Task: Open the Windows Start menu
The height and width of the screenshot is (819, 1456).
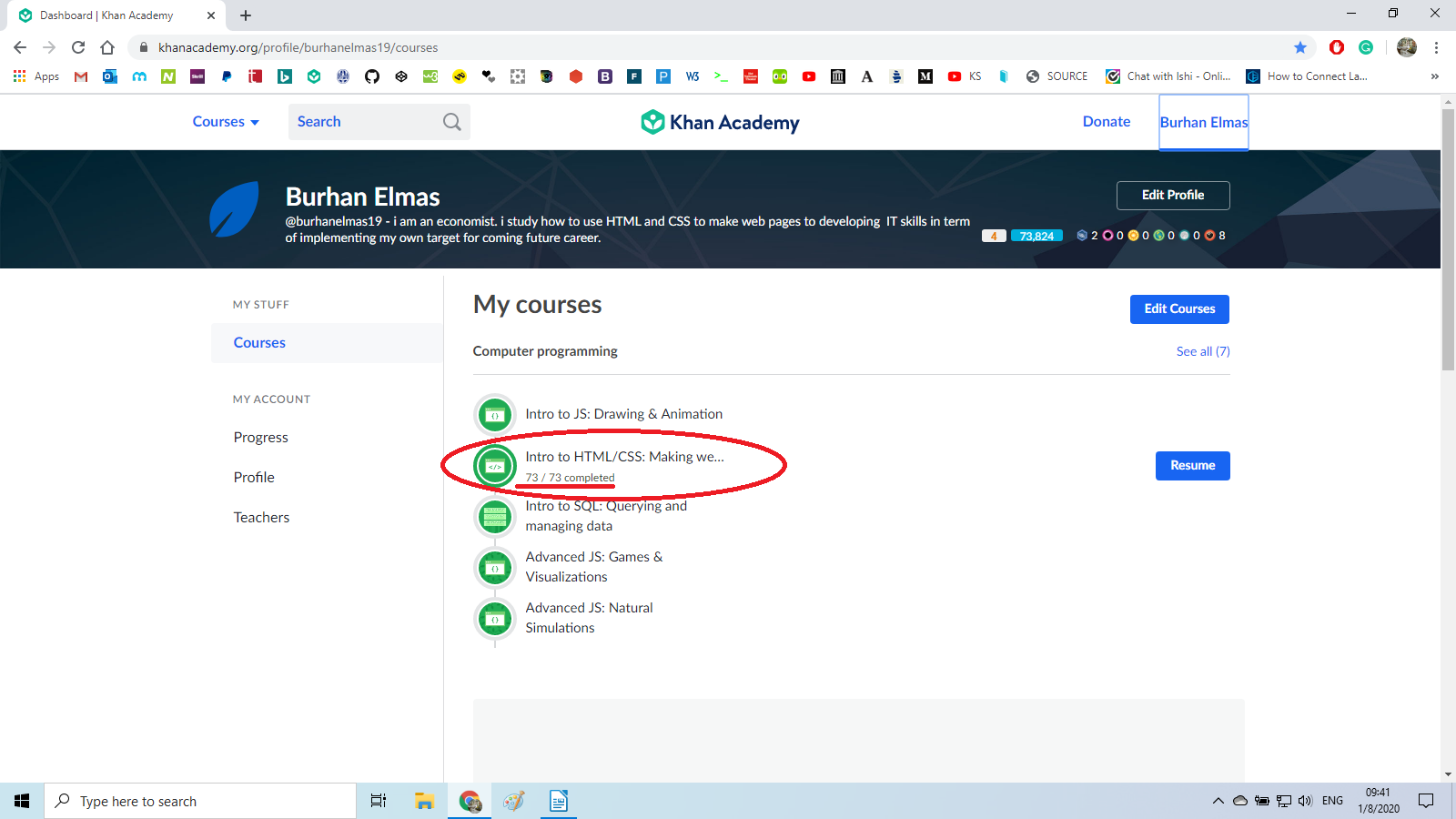Action: (x=22, y=801)
